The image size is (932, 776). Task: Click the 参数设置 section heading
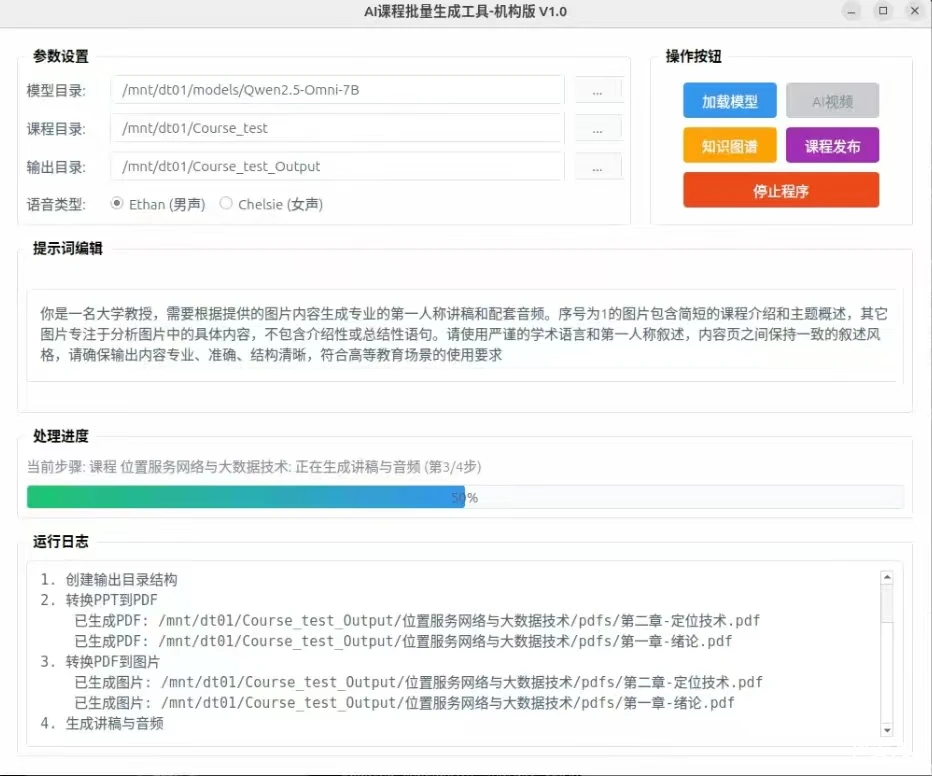click(x=61, y=56)
